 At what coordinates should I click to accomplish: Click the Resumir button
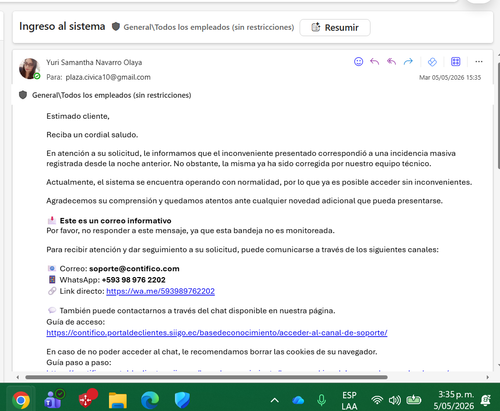click(335, 27)
